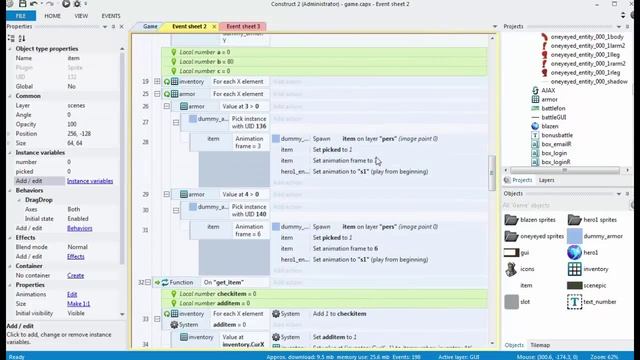Open the FILE menu
The width and height of the screenshot is (640, 360).
point(21,16)
